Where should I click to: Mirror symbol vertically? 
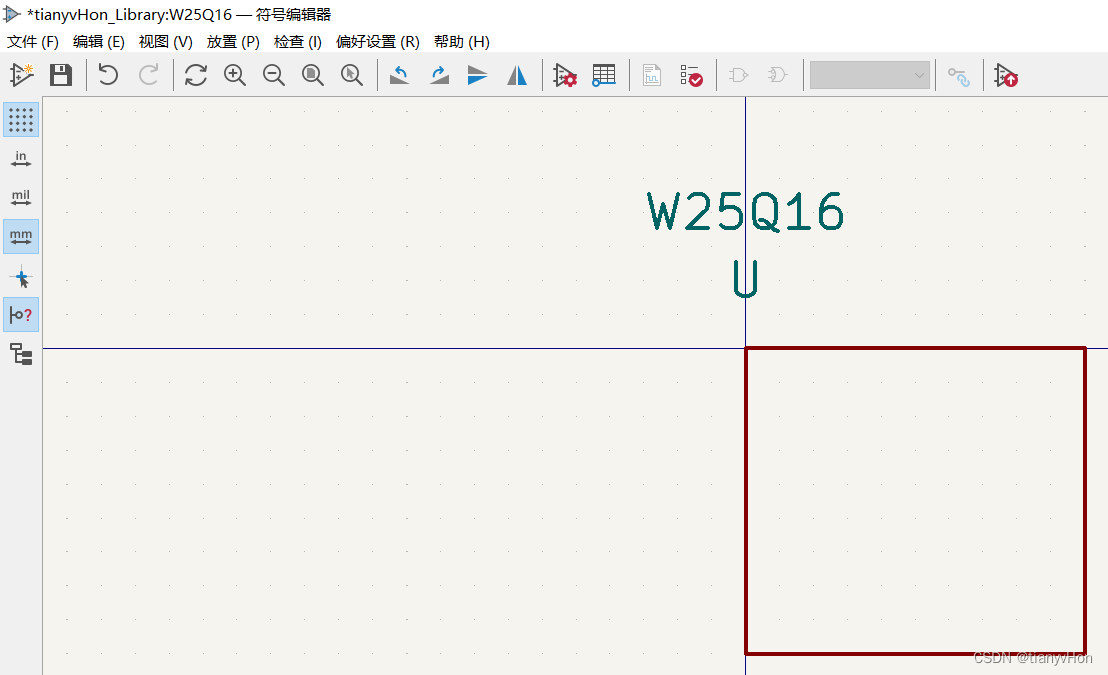478,75
